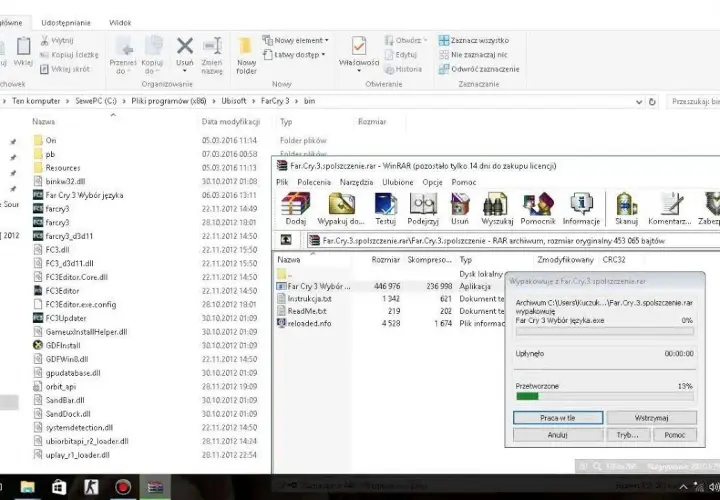Viewport: 720px width, 500px height.
Task: Click the Przetworzone green progress bar
Action: pyautogui.click(x=605, y=396)
